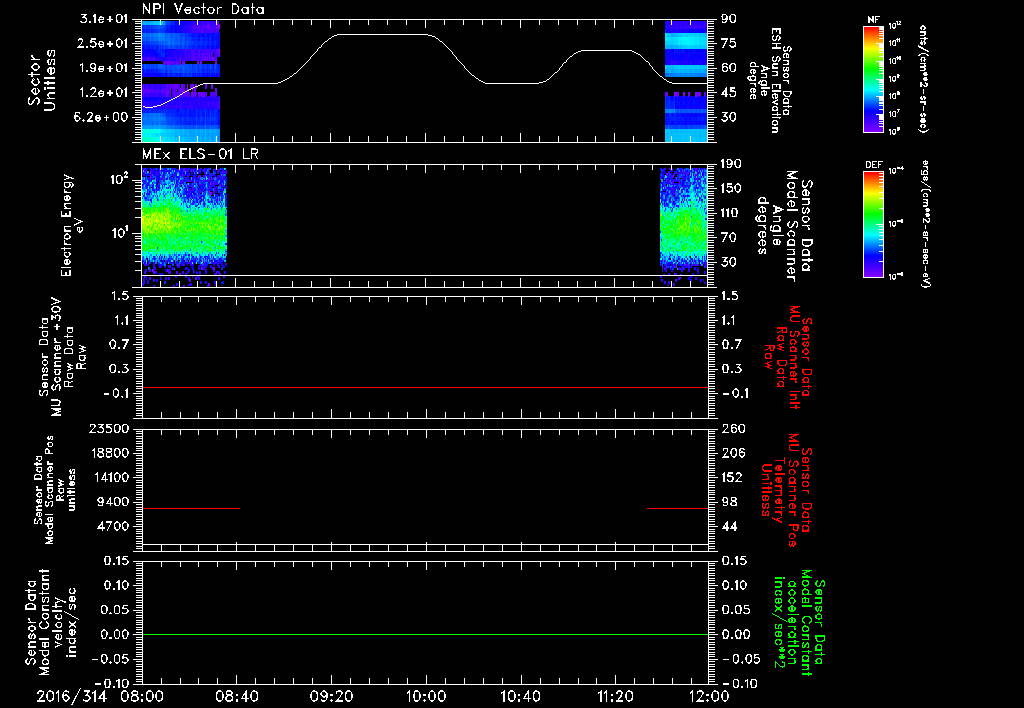
Task: Click the 10:00 time axis label
Action: pyautogui.click(x=426, y=696)
